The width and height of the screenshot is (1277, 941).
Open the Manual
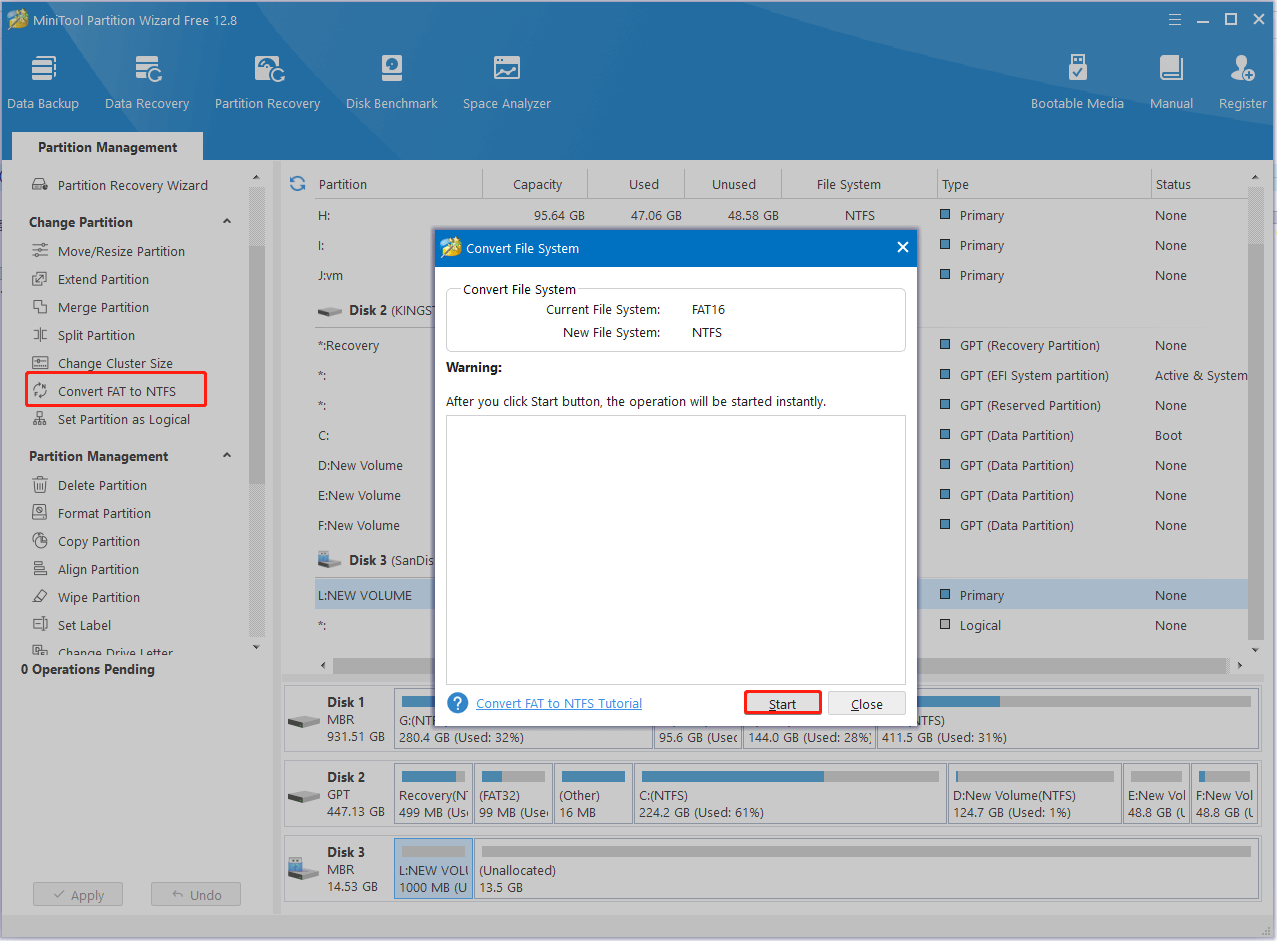(x=1171, y=82)
